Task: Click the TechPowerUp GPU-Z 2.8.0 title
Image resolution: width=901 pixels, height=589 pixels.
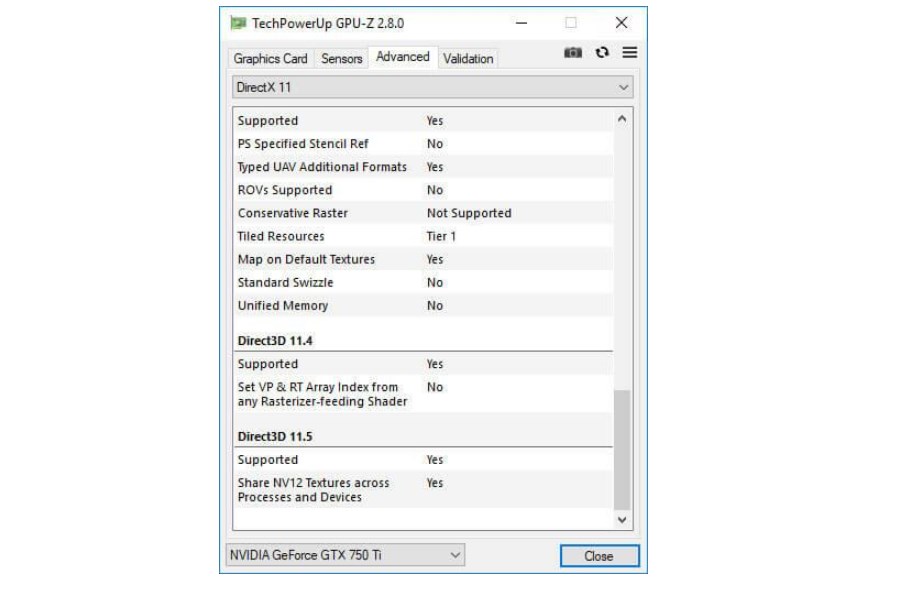Action: [x=328, y=24]
